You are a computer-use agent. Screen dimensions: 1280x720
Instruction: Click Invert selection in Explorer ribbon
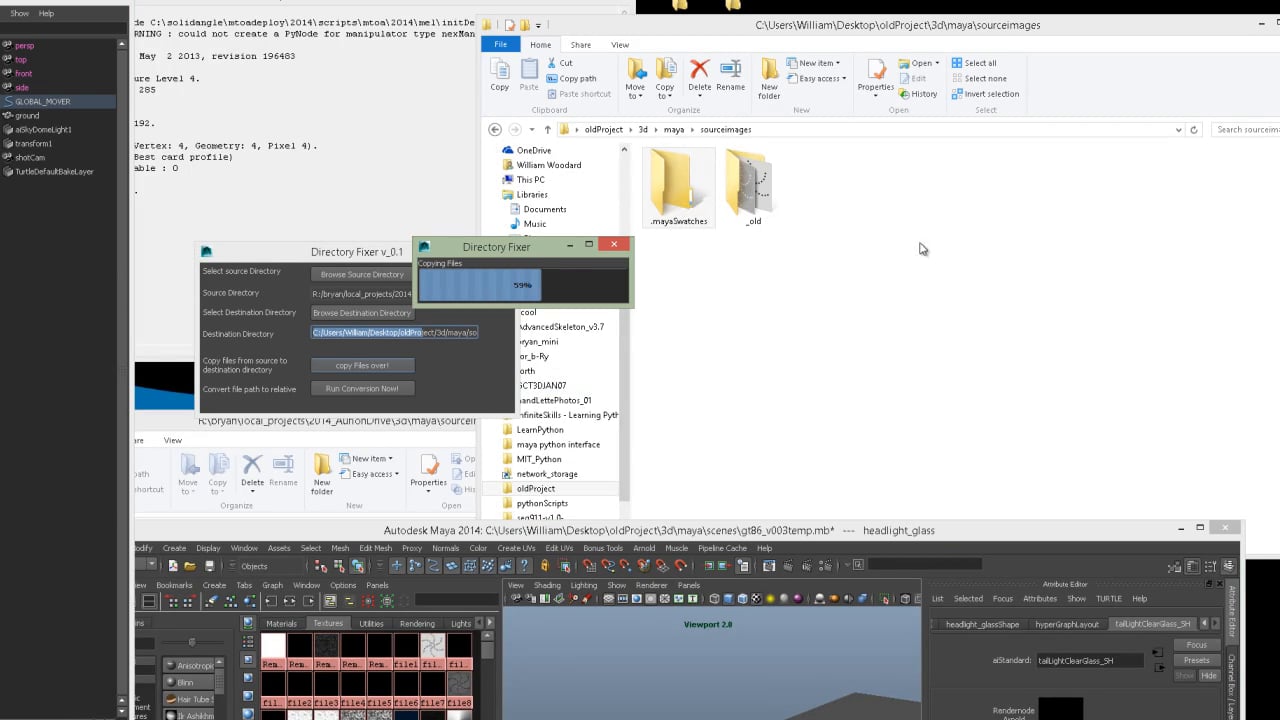[984, 94]
